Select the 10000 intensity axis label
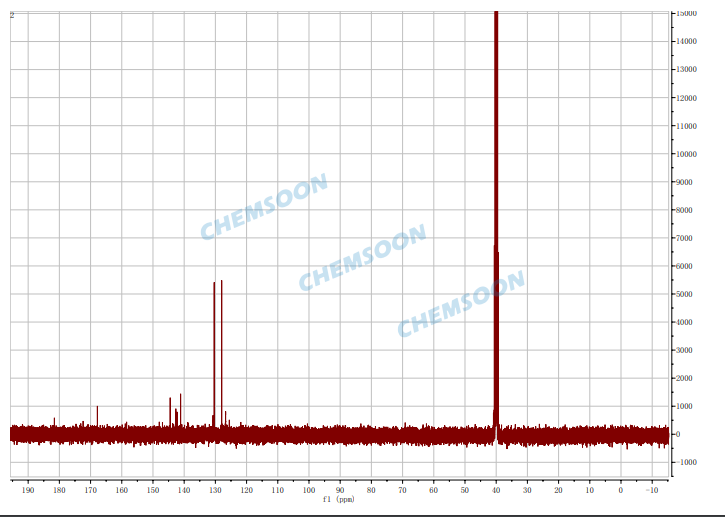Viewport: 725px width, 517px height. (686, 154)
